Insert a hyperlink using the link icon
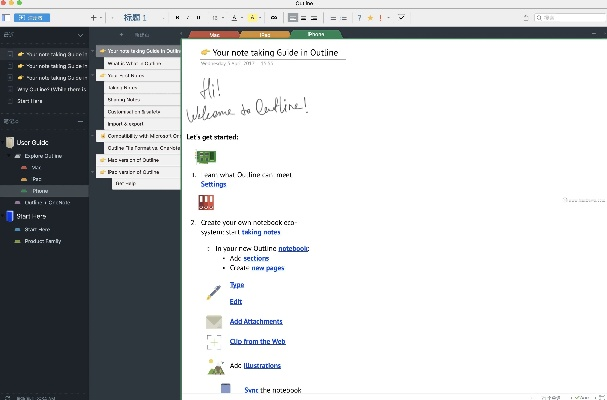The width and height of the screenshot is (607, 400). [274, 18]
